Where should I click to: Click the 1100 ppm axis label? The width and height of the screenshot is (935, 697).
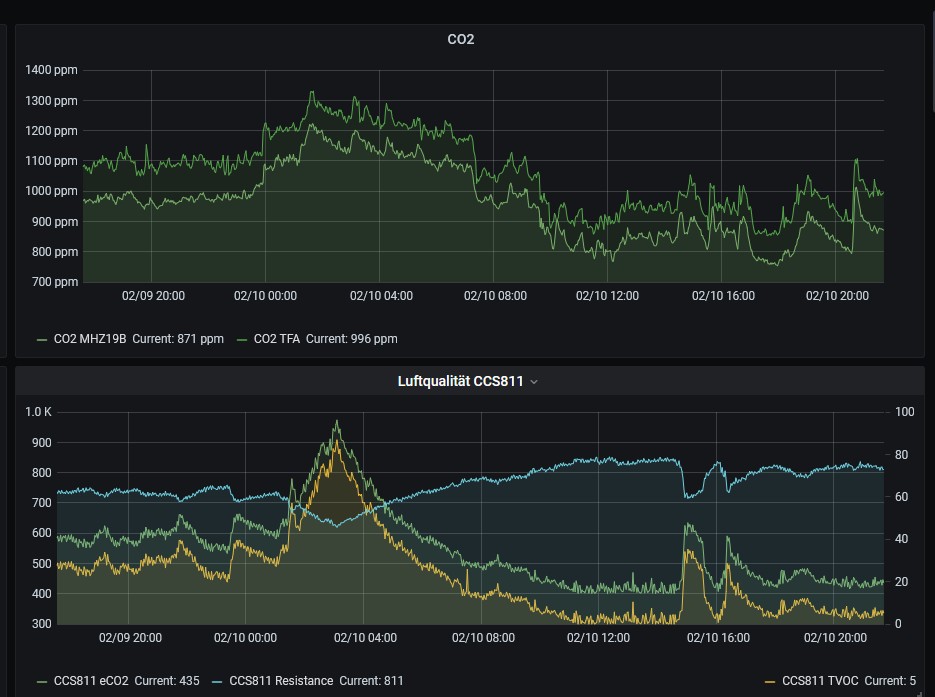click(51, 161)
